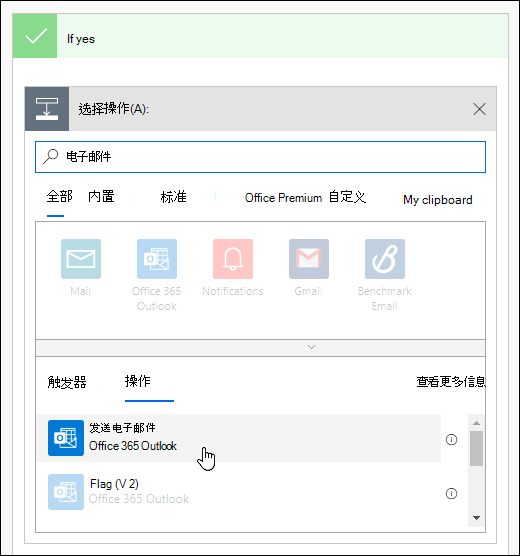This screenshot has height=556, width=520.
Task: Open the 标准 tab
Action: pyautogui.click(x=173, y=197)
